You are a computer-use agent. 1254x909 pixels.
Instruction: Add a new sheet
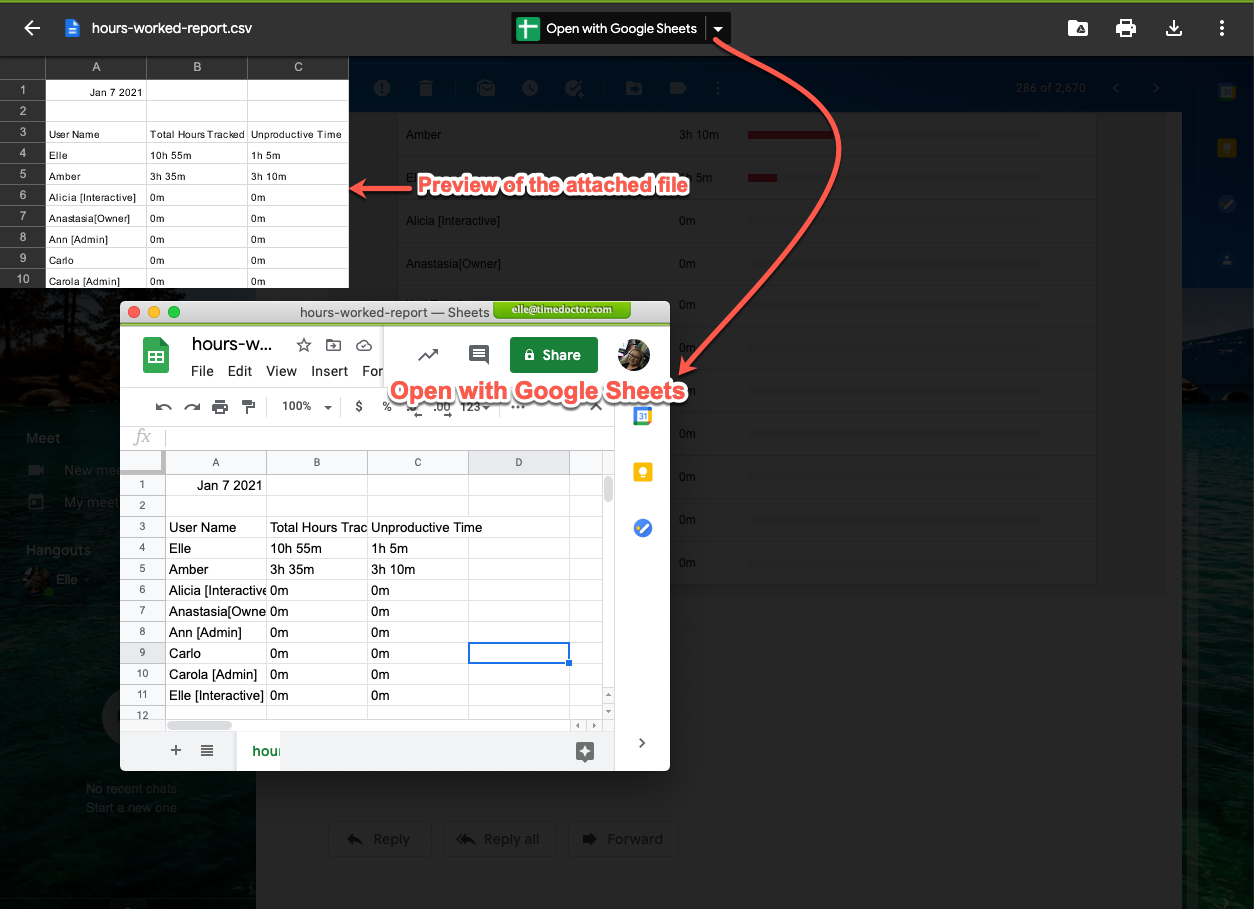[x=176, y=751]
